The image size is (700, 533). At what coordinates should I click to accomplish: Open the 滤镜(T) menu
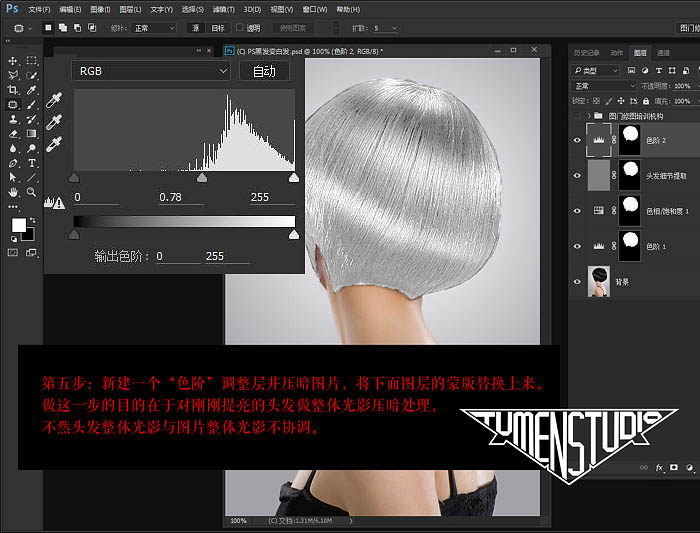tap(223, 9)
